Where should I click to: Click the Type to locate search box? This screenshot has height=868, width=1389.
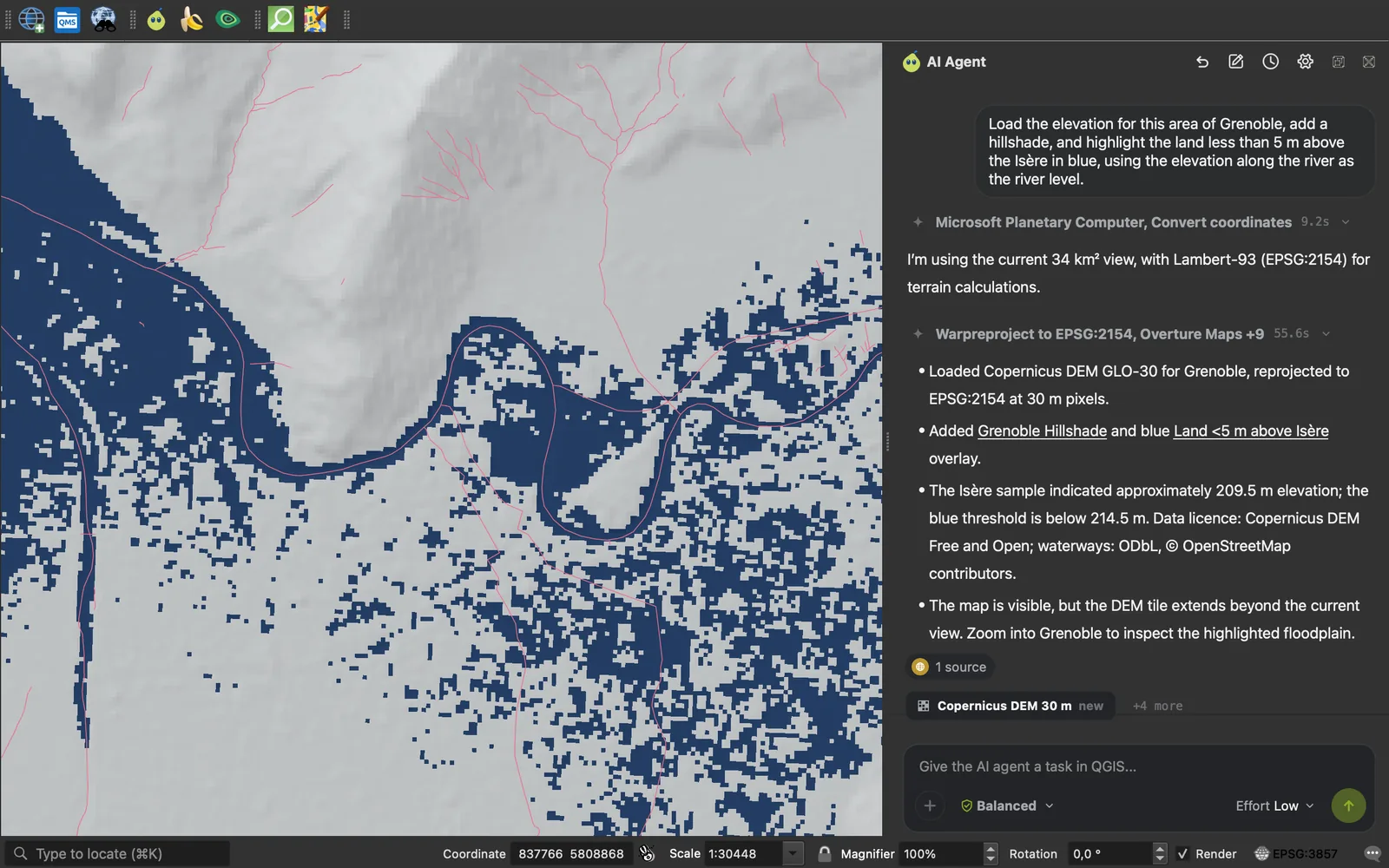point(117,853)
